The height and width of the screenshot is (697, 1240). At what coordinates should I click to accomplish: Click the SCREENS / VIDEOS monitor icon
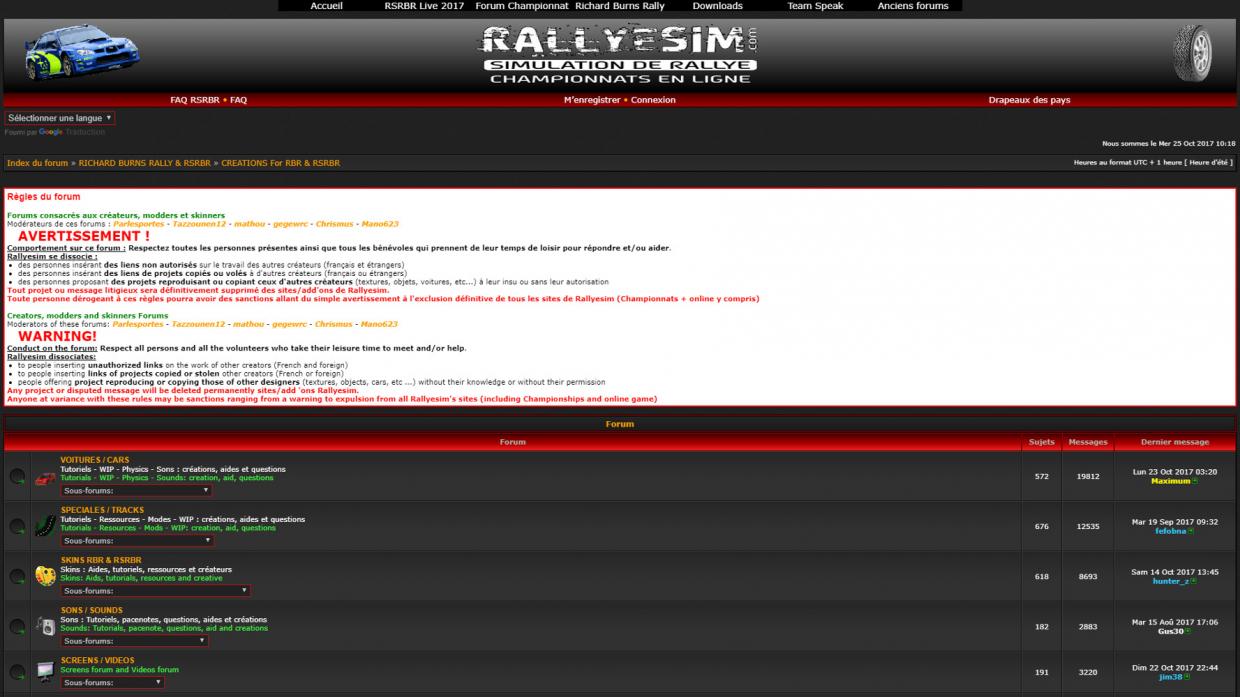[x=45, y=672]
